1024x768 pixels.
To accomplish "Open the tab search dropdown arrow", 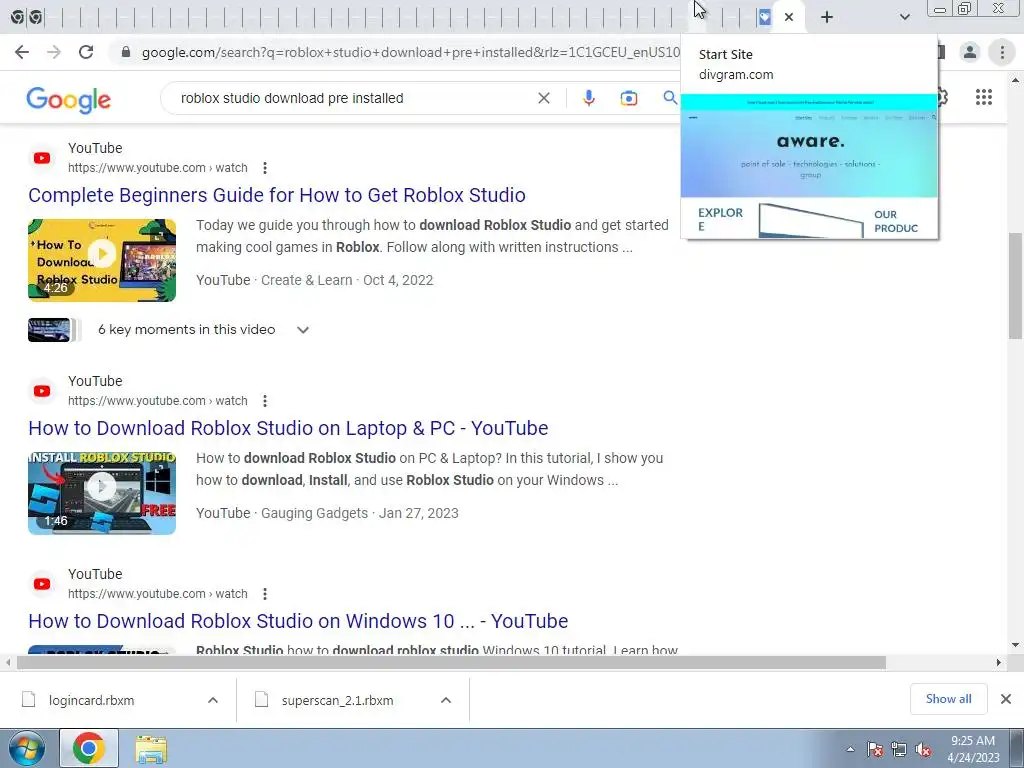I will 904,17.
